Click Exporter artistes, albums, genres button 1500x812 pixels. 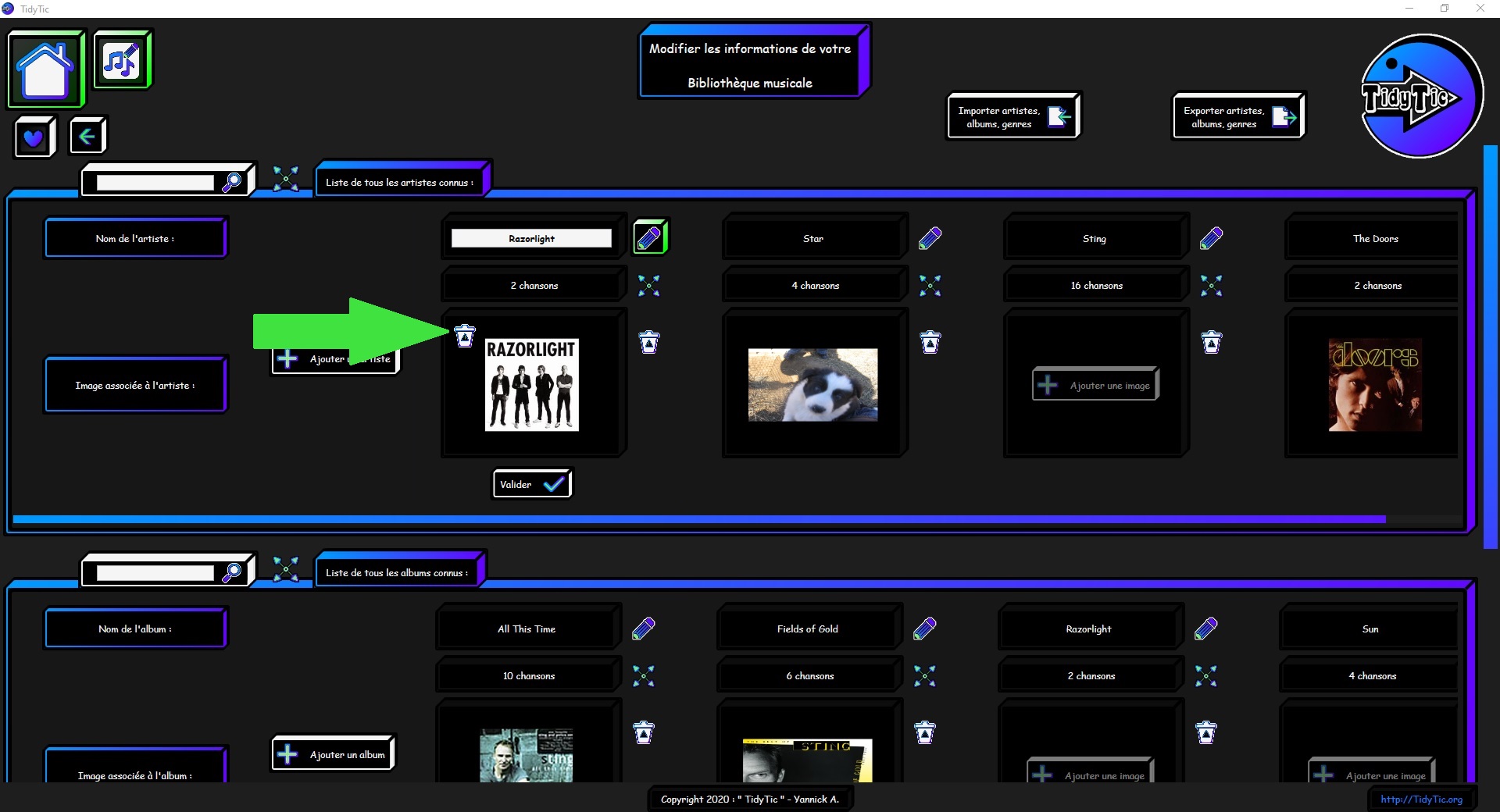click(1239, 116)
